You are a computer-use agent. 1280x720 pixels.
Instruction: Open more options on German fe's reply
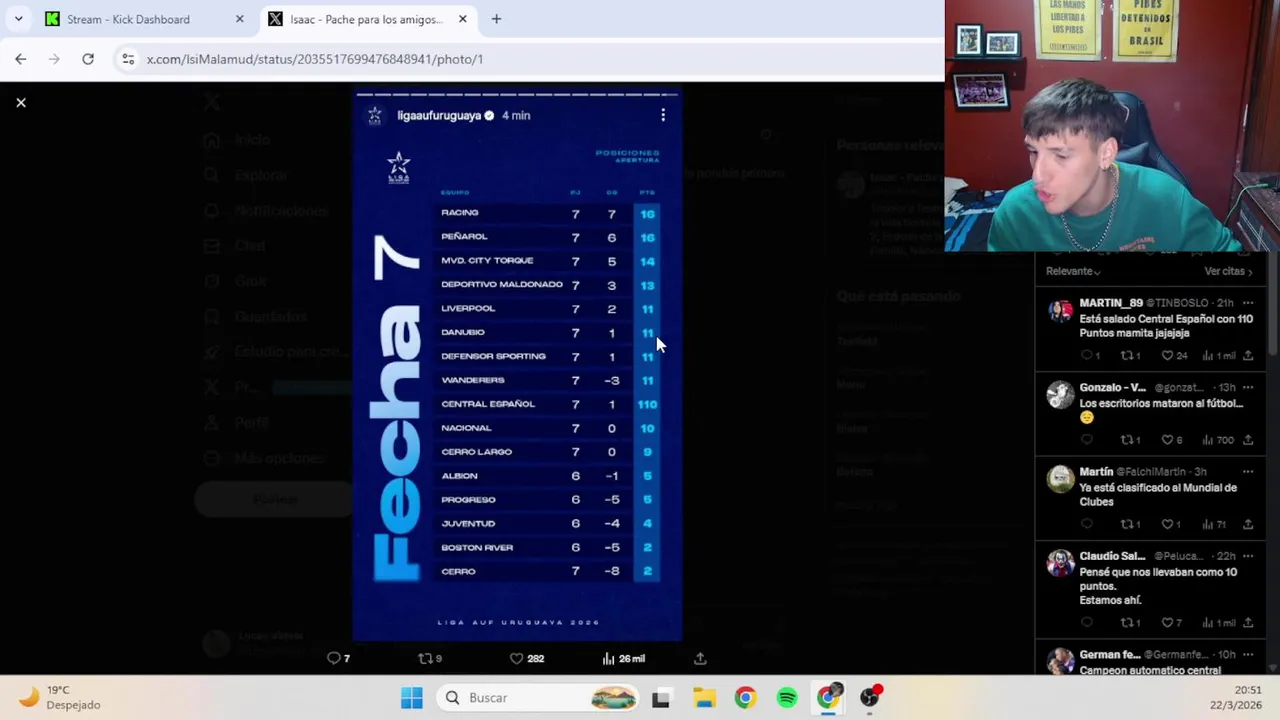click(1248, 655)
